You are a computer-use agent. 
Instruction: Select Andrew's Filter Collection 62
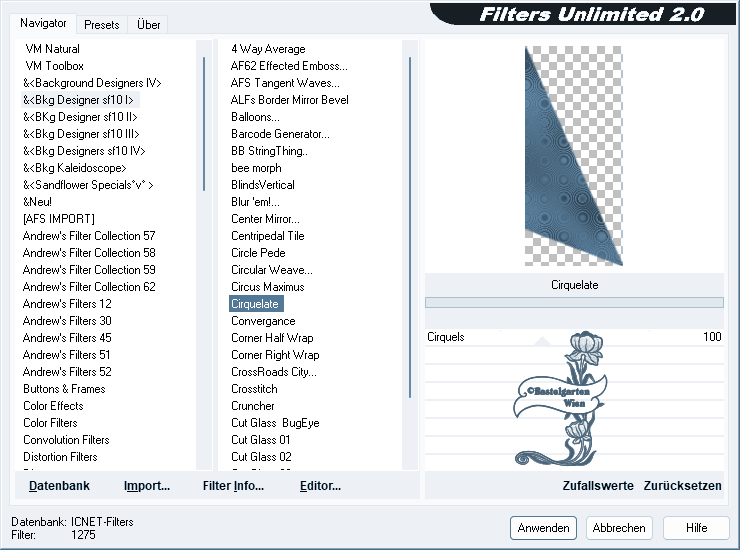89,287
